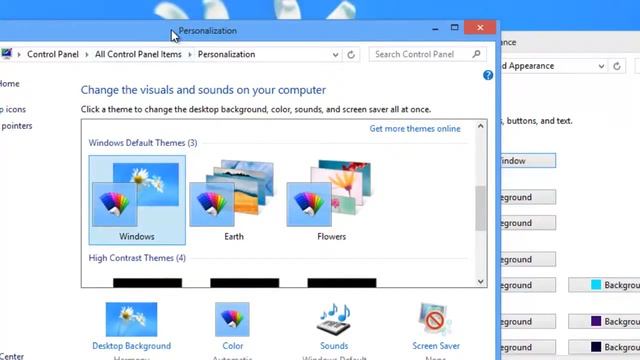
Task: Open the Screen Saver settings icon
Action: point(435,319)
